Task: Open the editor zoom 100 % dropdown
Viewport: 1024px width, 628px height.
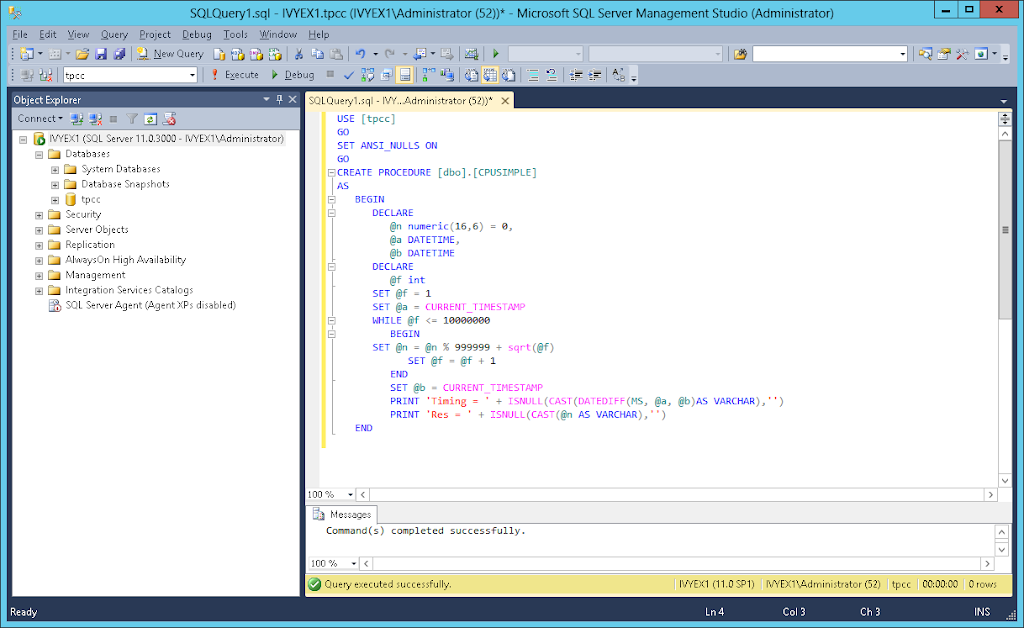Action: [350, 495]
